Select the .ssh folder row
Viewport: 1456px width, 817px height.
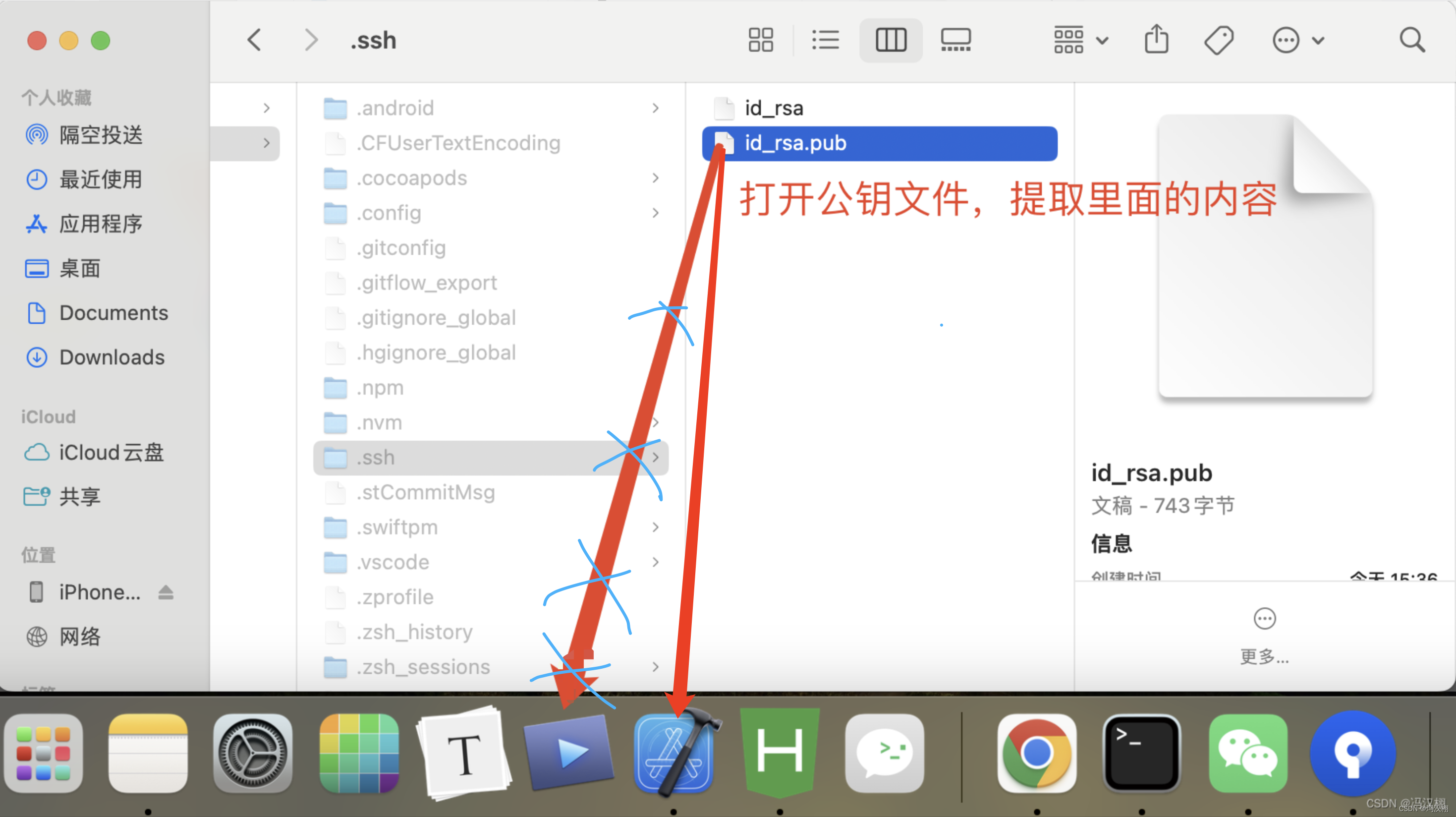pyautogui.click(x=491, y=458)
